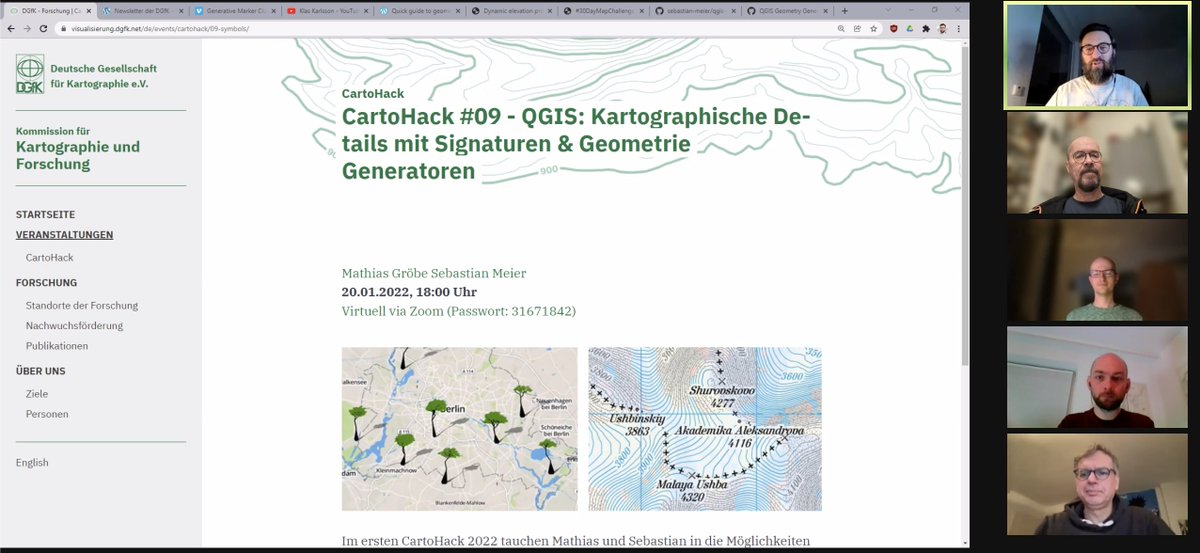This screenshot has width=1200, height=553.
Task: Open the Malaya Ushba topographic map image
Action: pos(705,429)
